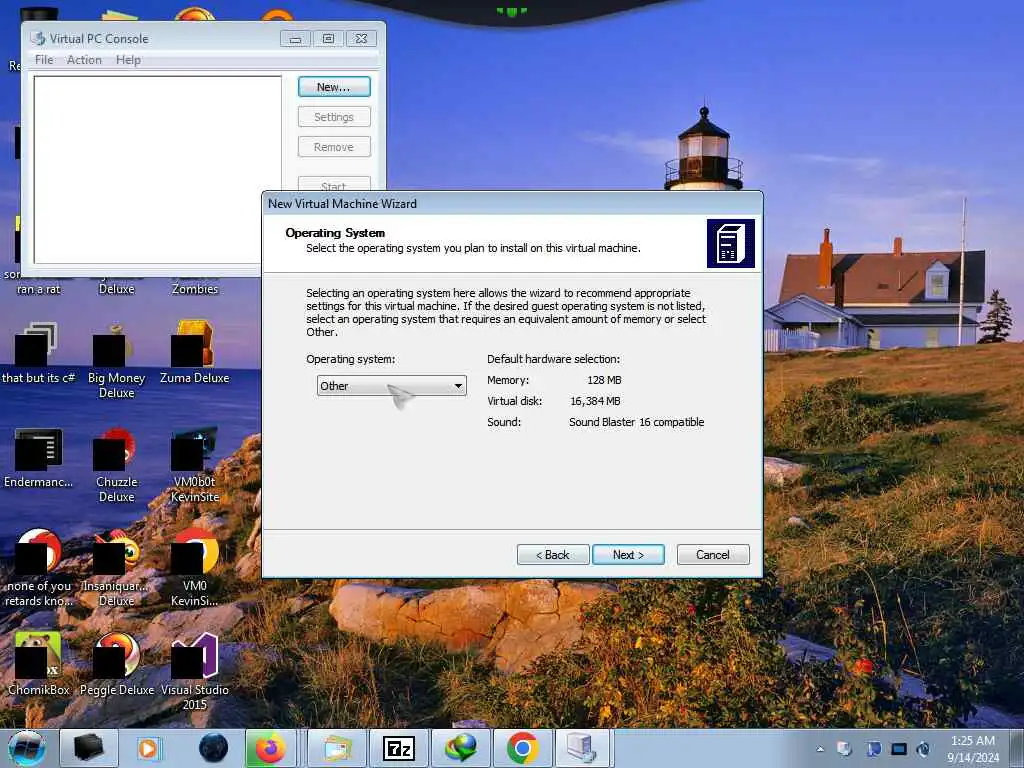
Task: Open the black folder taskbar icon
Action: [x=89, y=748]
